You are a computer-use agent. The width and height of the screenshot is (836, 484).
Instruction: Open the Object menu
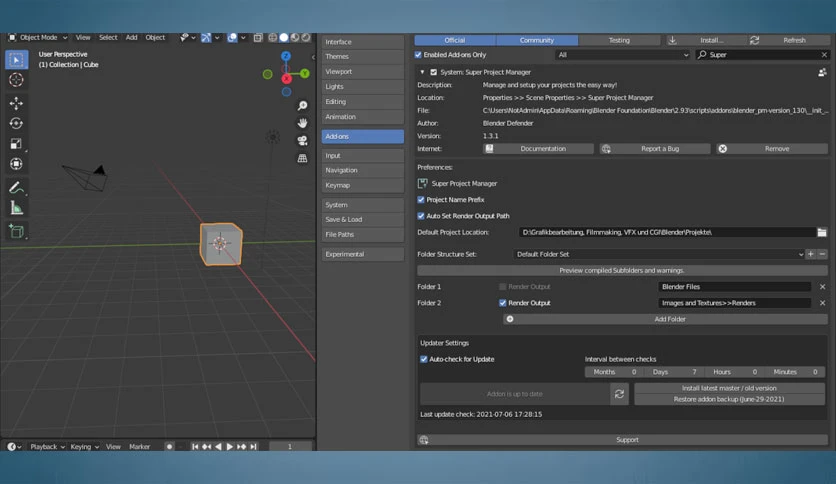(155, 38)
